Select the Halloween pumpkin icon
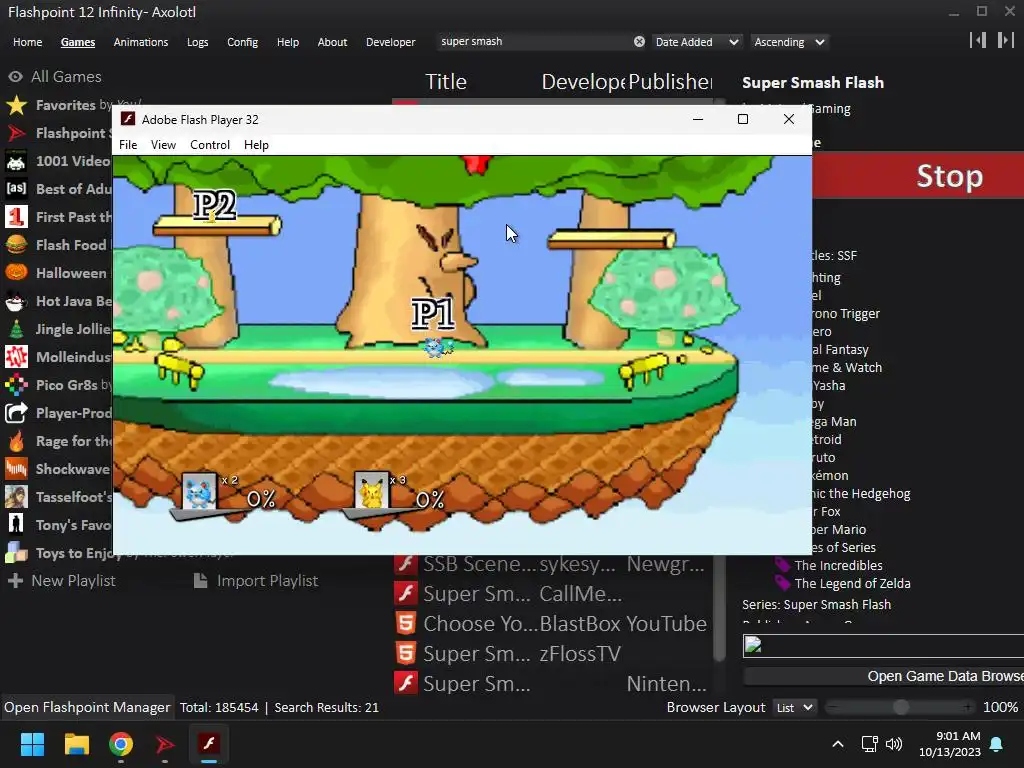Viewport: 1024px width, 768px height. click(16, 273)
